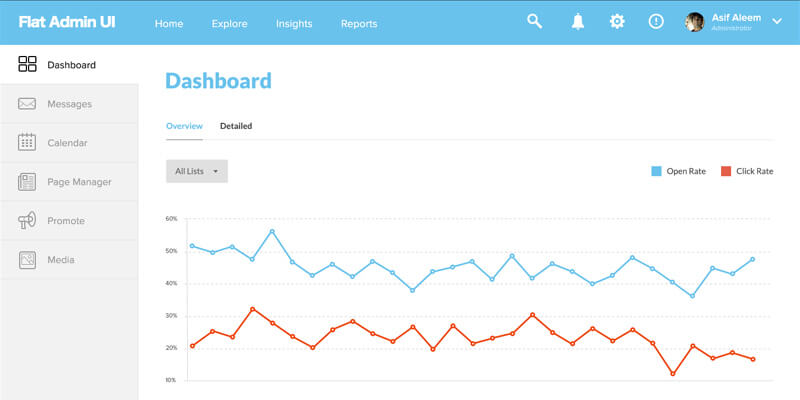Click the blue Open Rate legend swatch

pos(656,171)
